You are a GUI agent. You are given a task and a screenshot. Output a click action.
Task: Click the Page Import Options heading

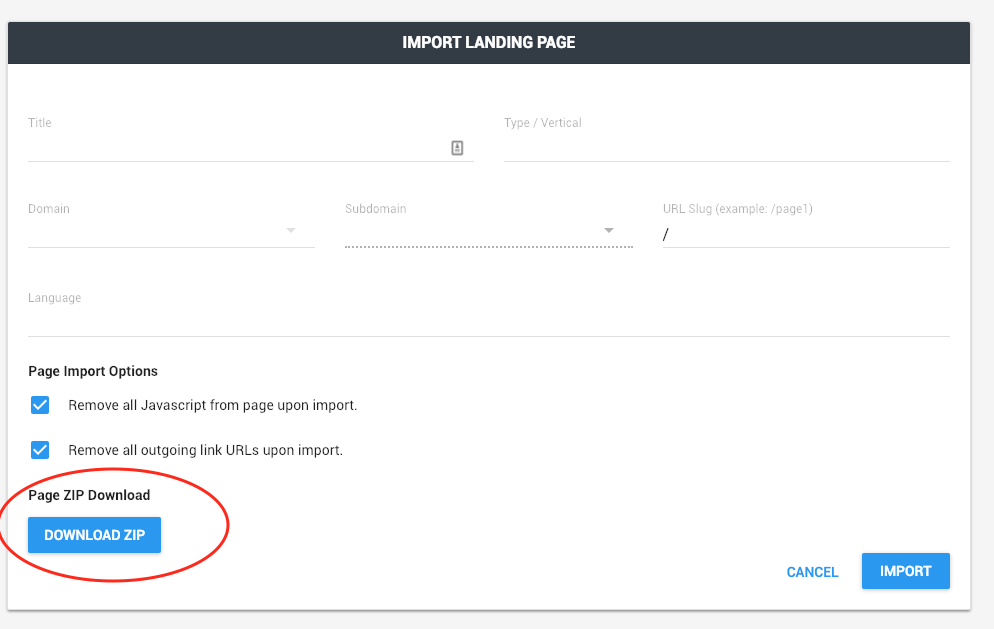point(93,371)
